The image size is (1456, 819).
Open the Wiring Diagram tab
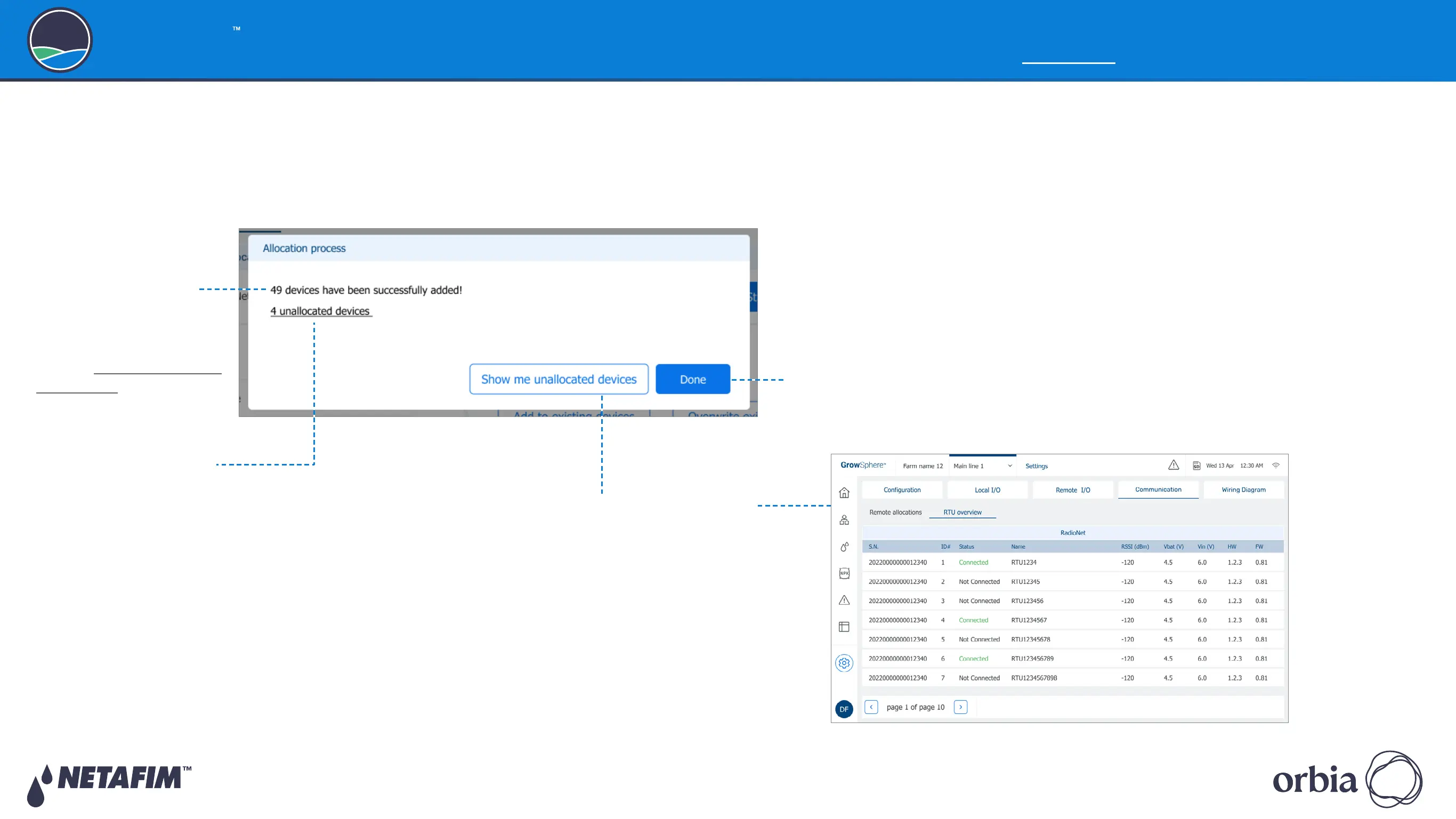tap(1243, 490)
